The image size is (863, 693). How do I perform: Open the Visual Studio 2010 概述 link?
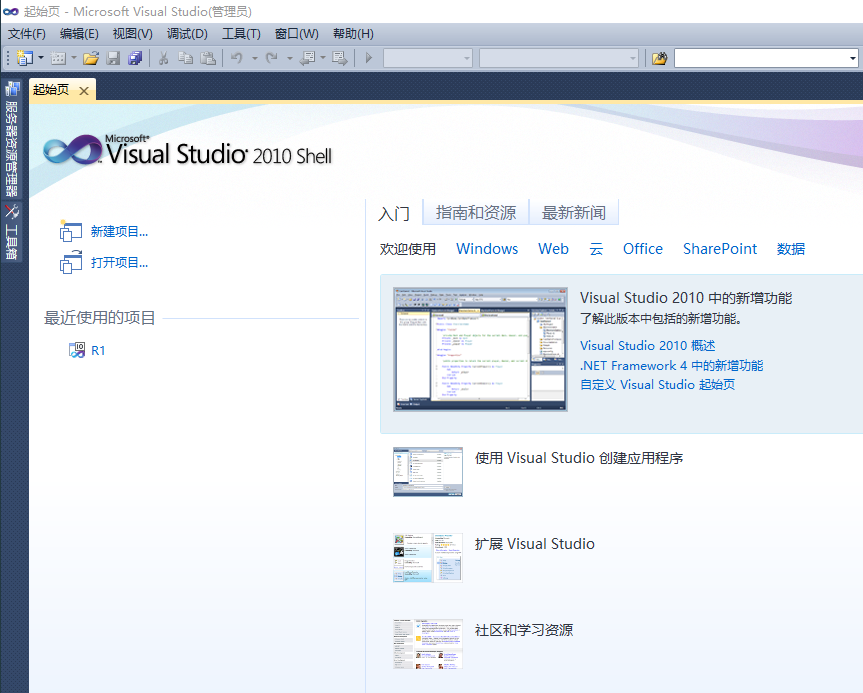pyautogui.click(x=648, y=346)
